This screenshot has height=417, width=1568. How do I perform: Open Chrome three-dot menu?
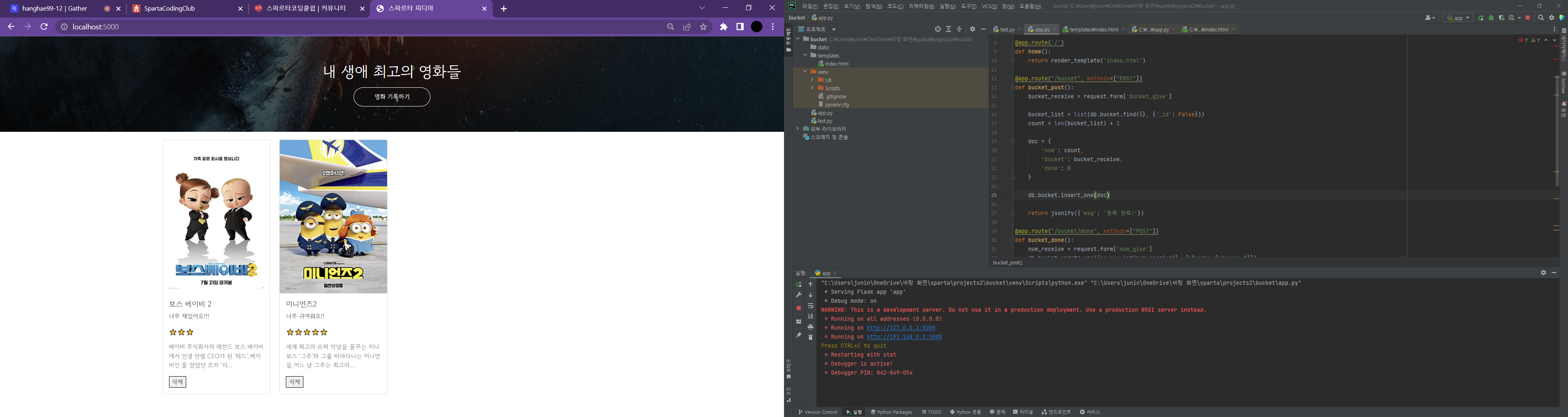[x=773, y=27]
